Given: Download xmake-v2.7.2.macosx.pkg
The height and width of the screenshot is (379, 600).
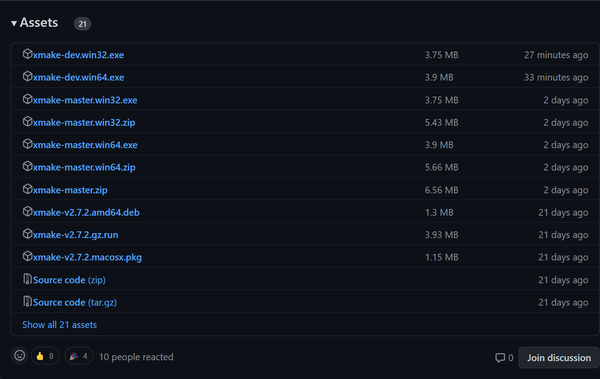Looking at the screenshot, I should [x=87, y=257].
